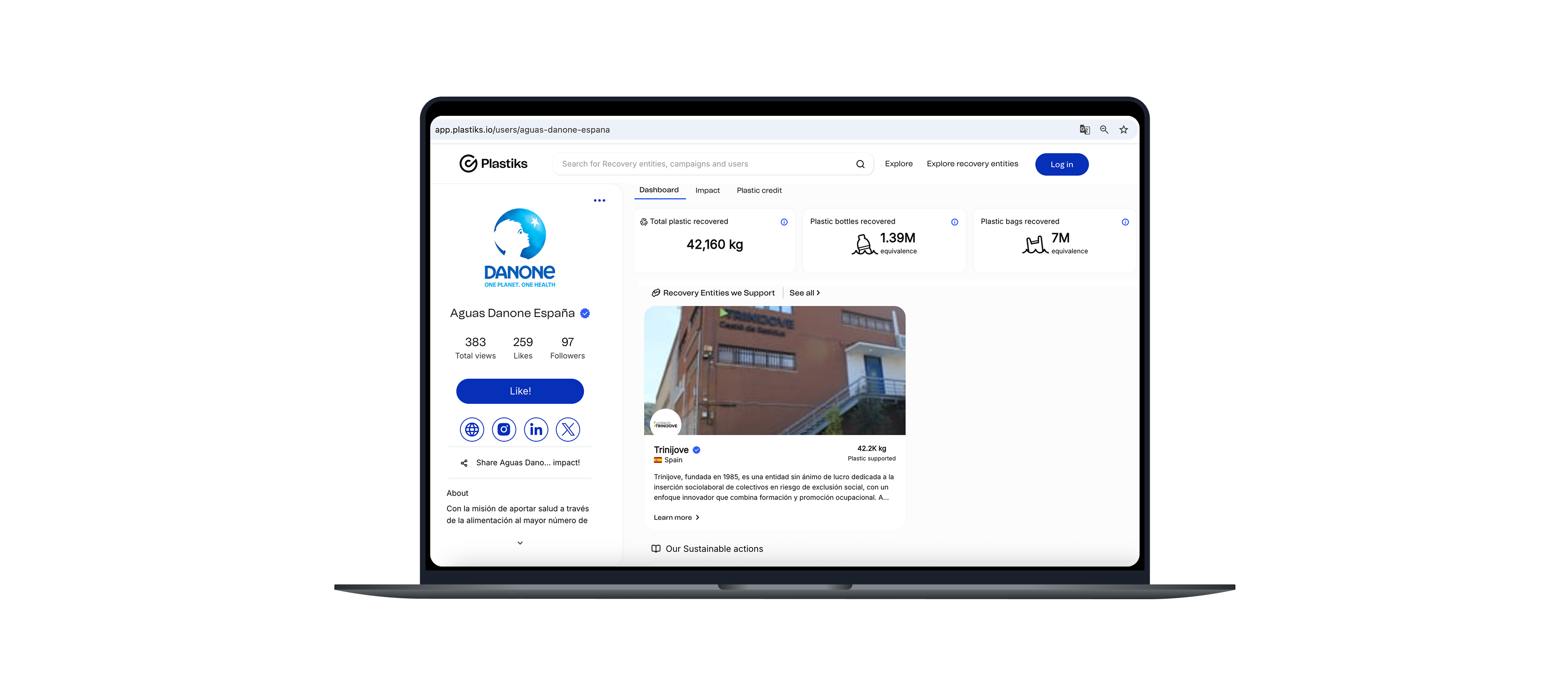Click Share Aguas Dano... impact! link
The image size is (1568, 694).
pos(528,463)
